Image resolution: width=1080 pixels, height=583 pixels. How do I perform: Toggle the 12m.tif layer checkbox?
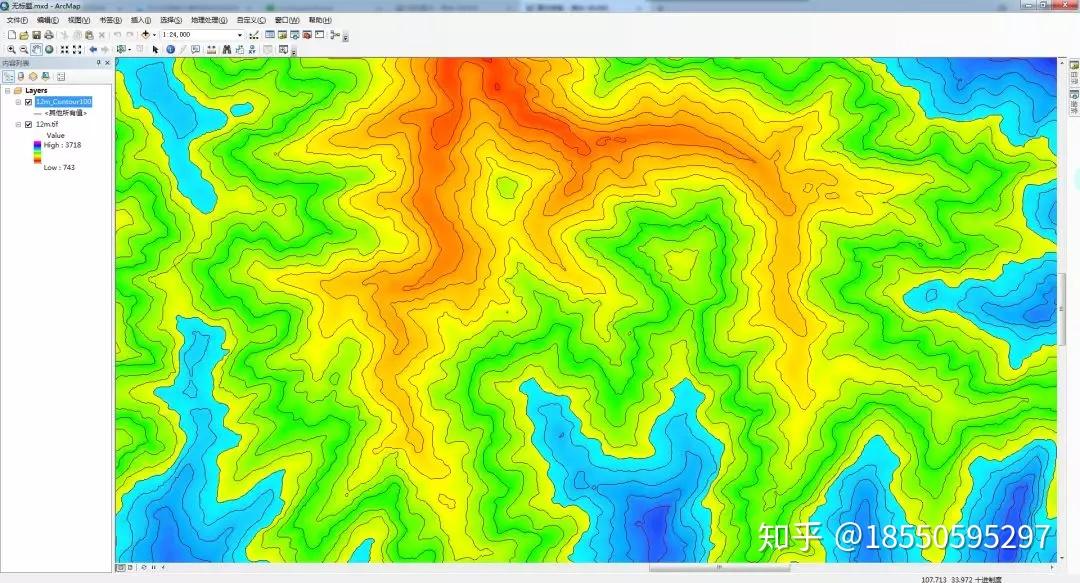[28, 124]
